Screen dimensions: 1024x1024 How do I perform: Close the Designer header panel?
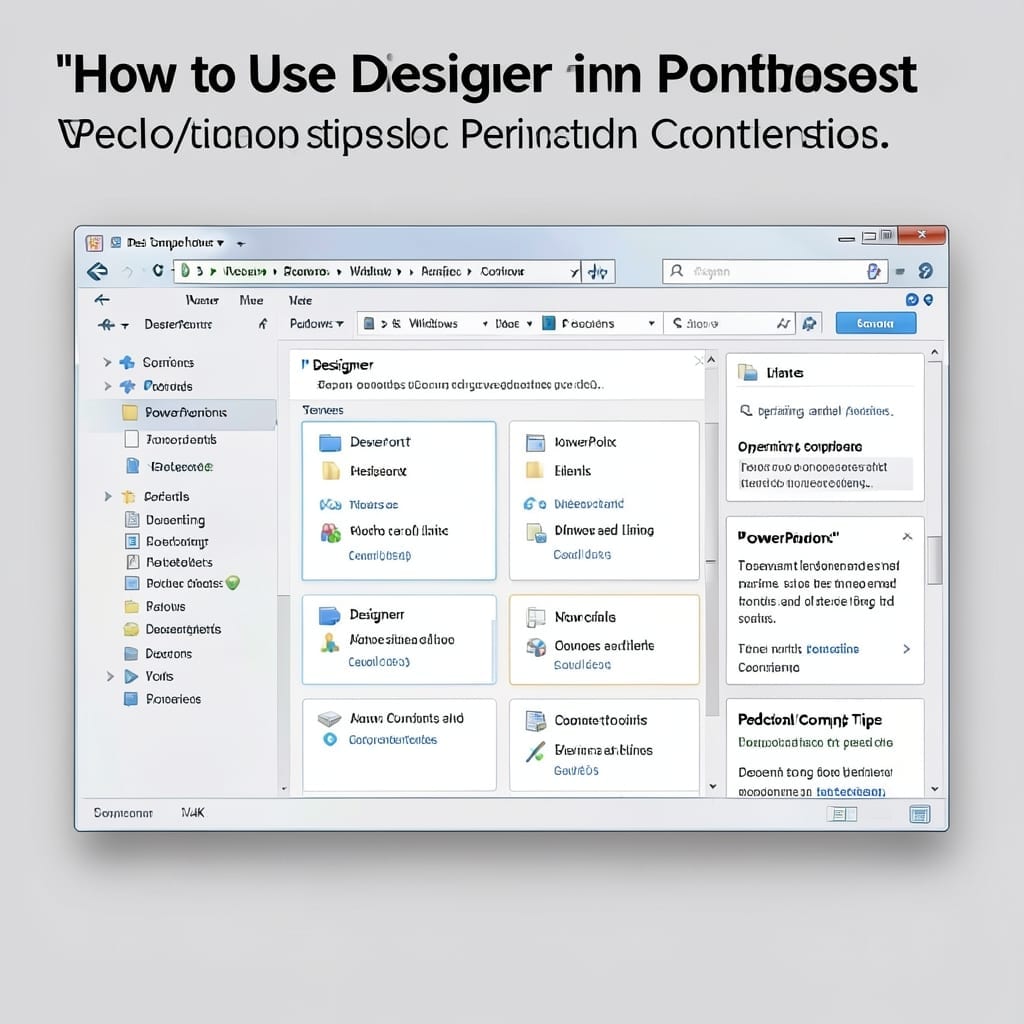click(698, 361)
